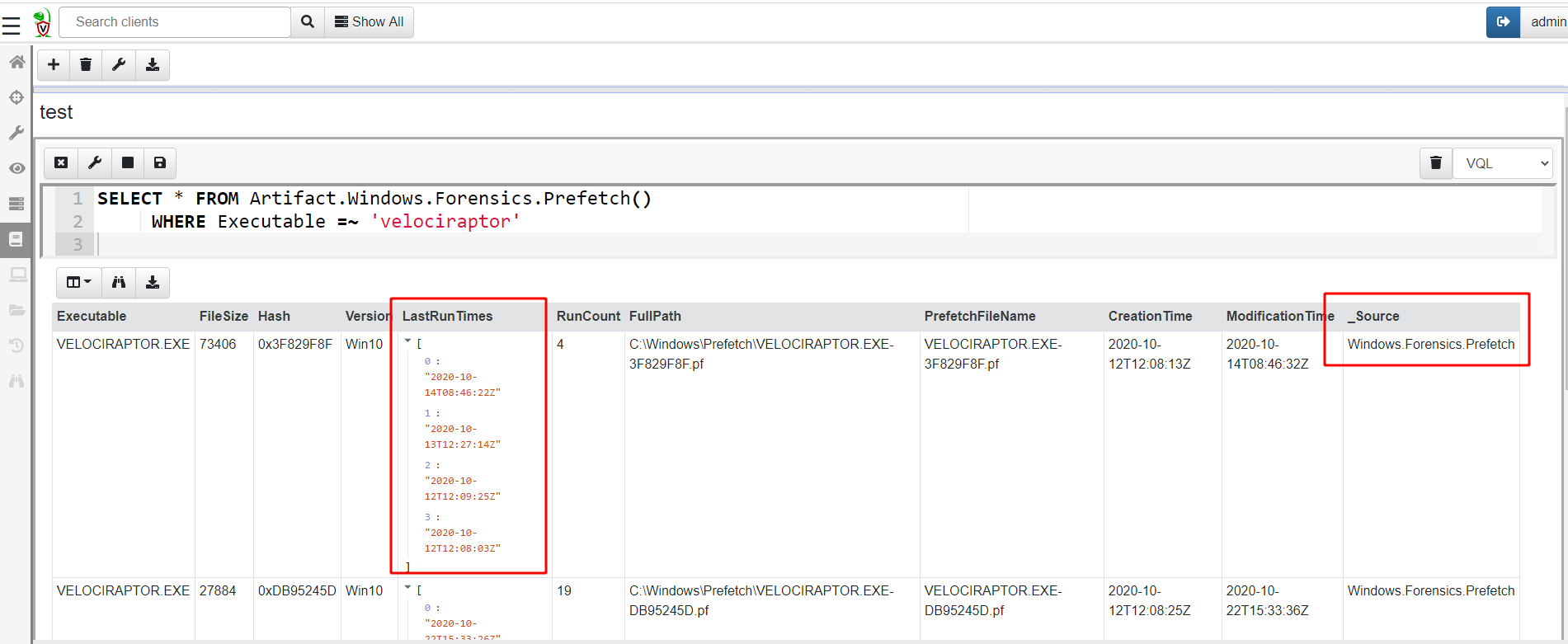Stop the running cell query
This screenshot has height=644, width=1568.
point(128,163)
